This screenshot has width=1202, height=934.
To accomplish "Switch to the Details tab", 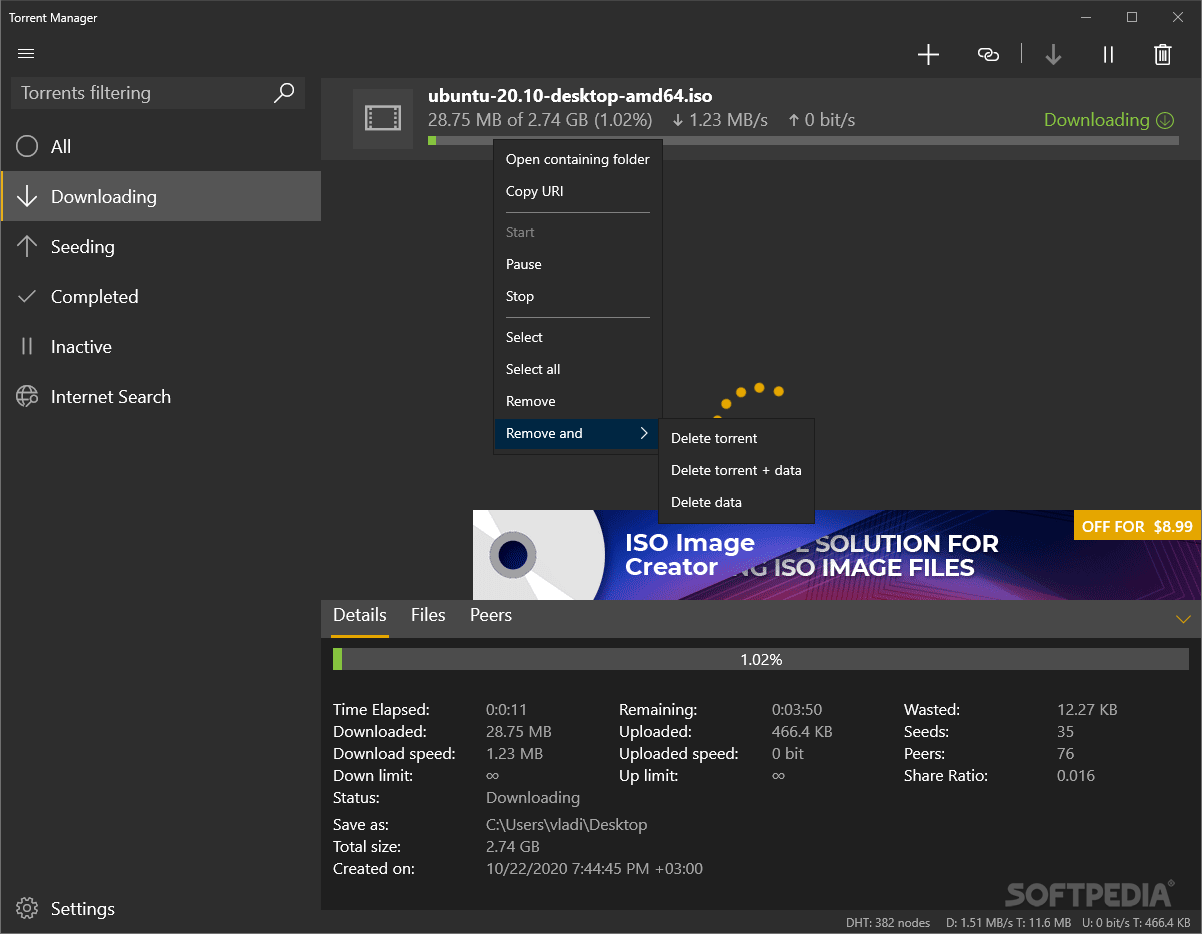I will [360, 615].
